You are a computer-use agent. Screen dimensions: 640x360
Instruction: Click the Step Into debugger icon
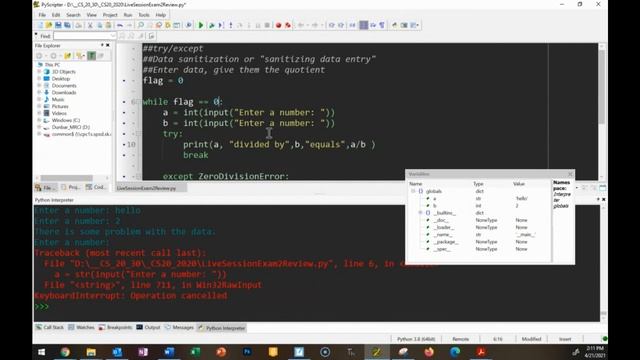tap(231, 25)
